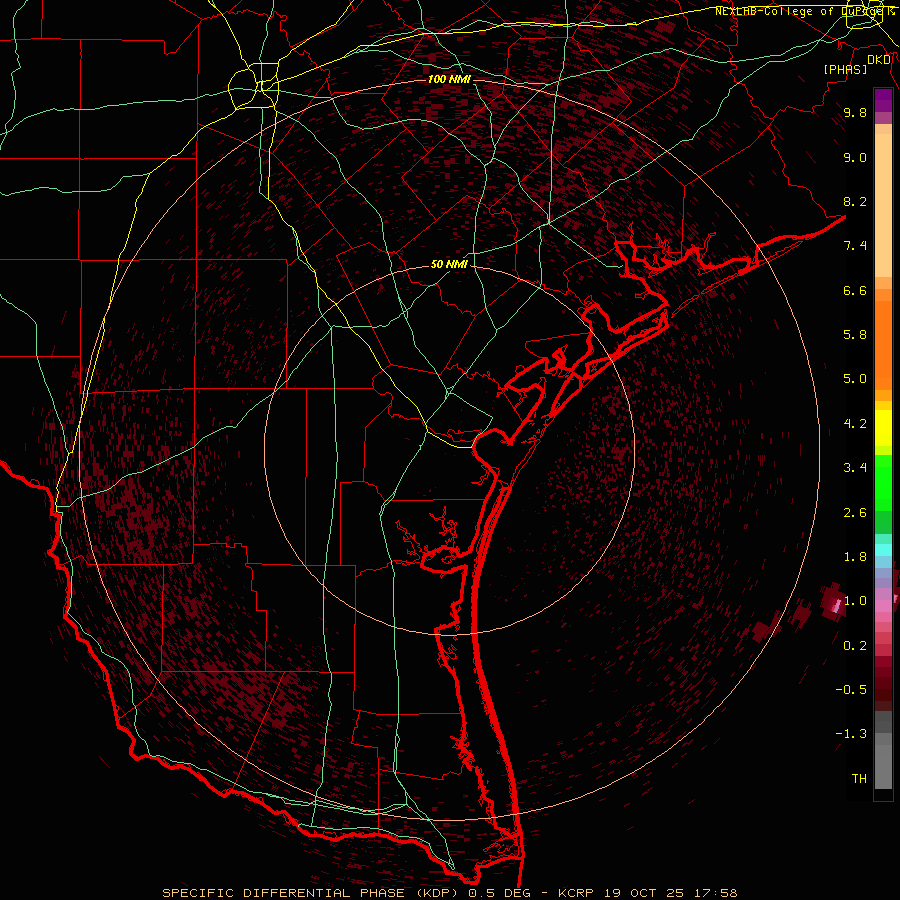Select the 3.4 legend value
The image size is (900, 900).
point(855,468)
